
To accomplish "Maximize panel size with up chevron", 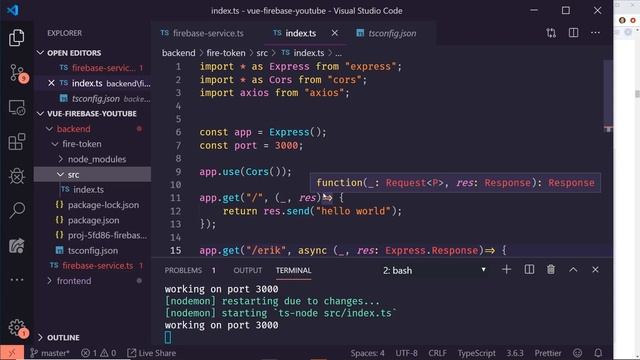I will (573, 270).
